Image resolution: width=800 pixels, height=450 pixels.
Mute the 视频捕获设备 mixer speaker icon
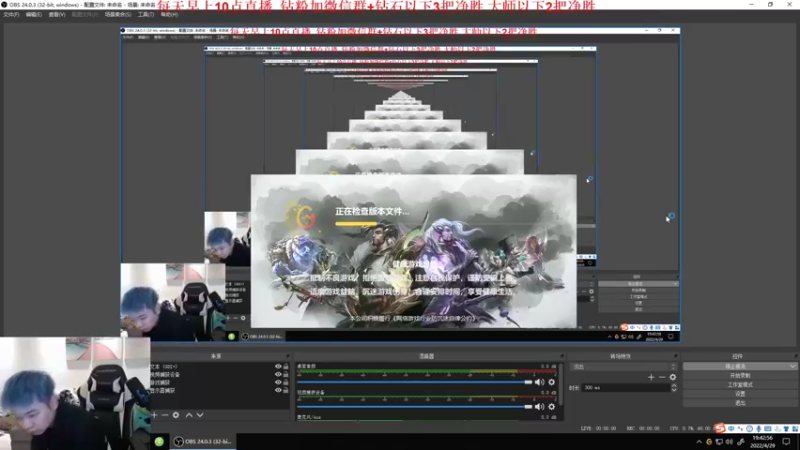(x=539, y=407)
